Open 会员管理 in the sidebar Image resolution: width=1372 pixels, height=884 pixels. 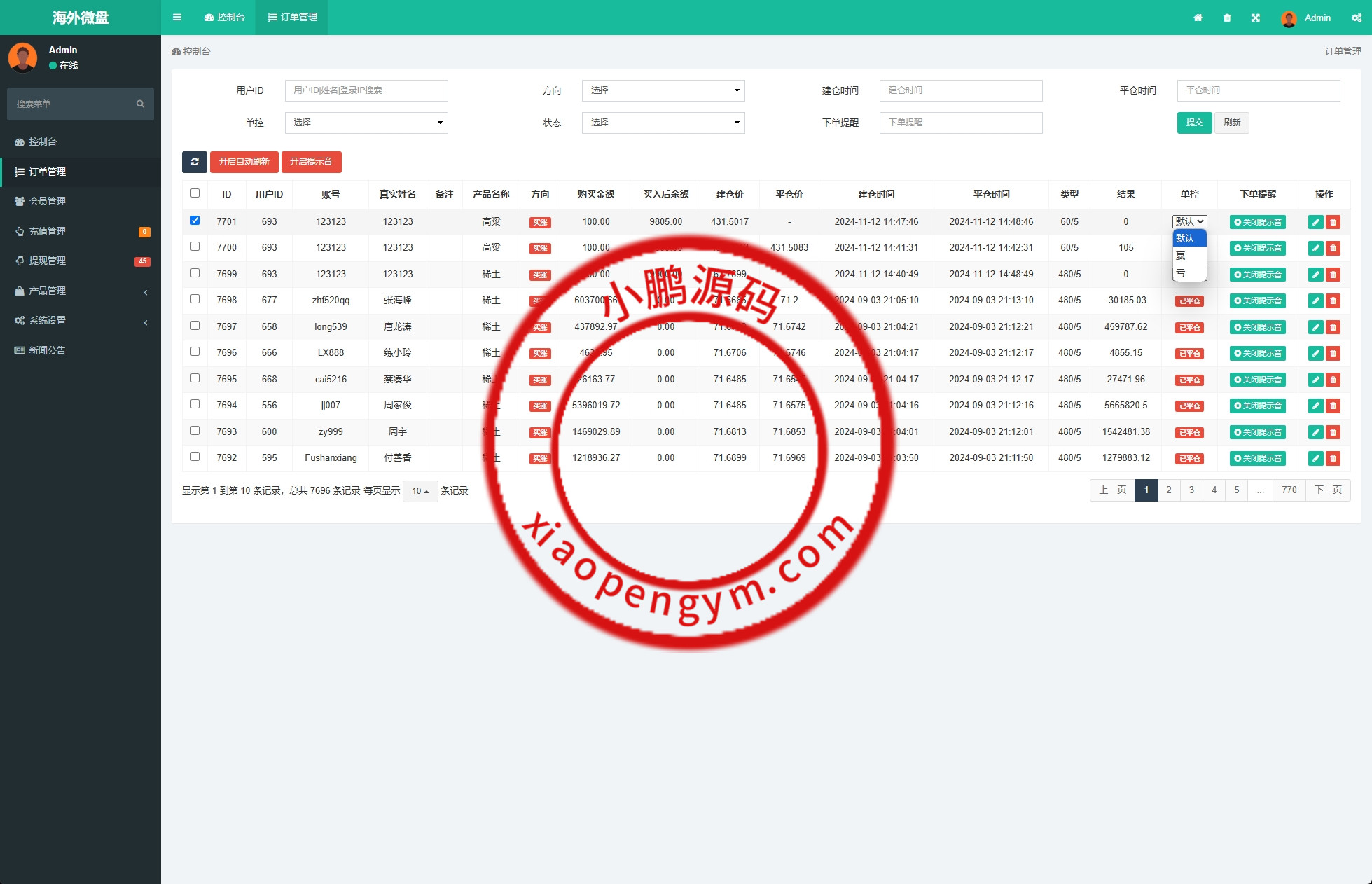click(x=47, y=201)
